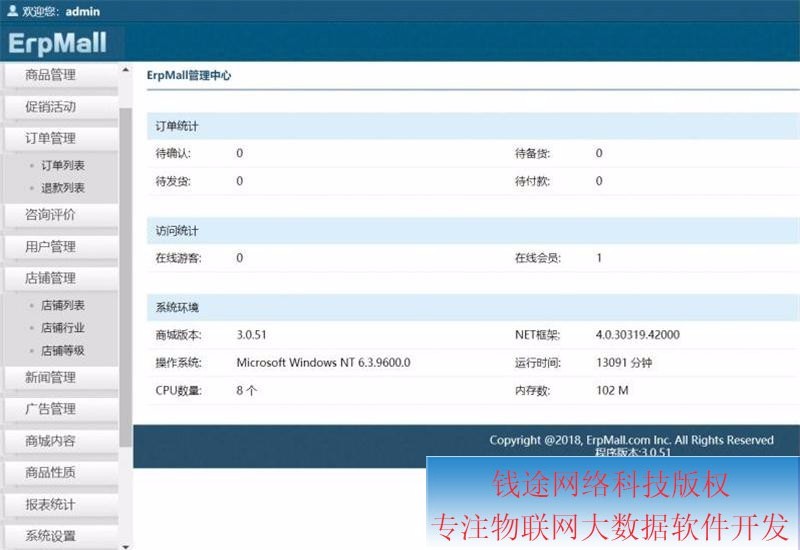Expand the 新闻管理 menu section
Image resolution: width=800 pixels, height=550 pixels.
tap(61, 378)
